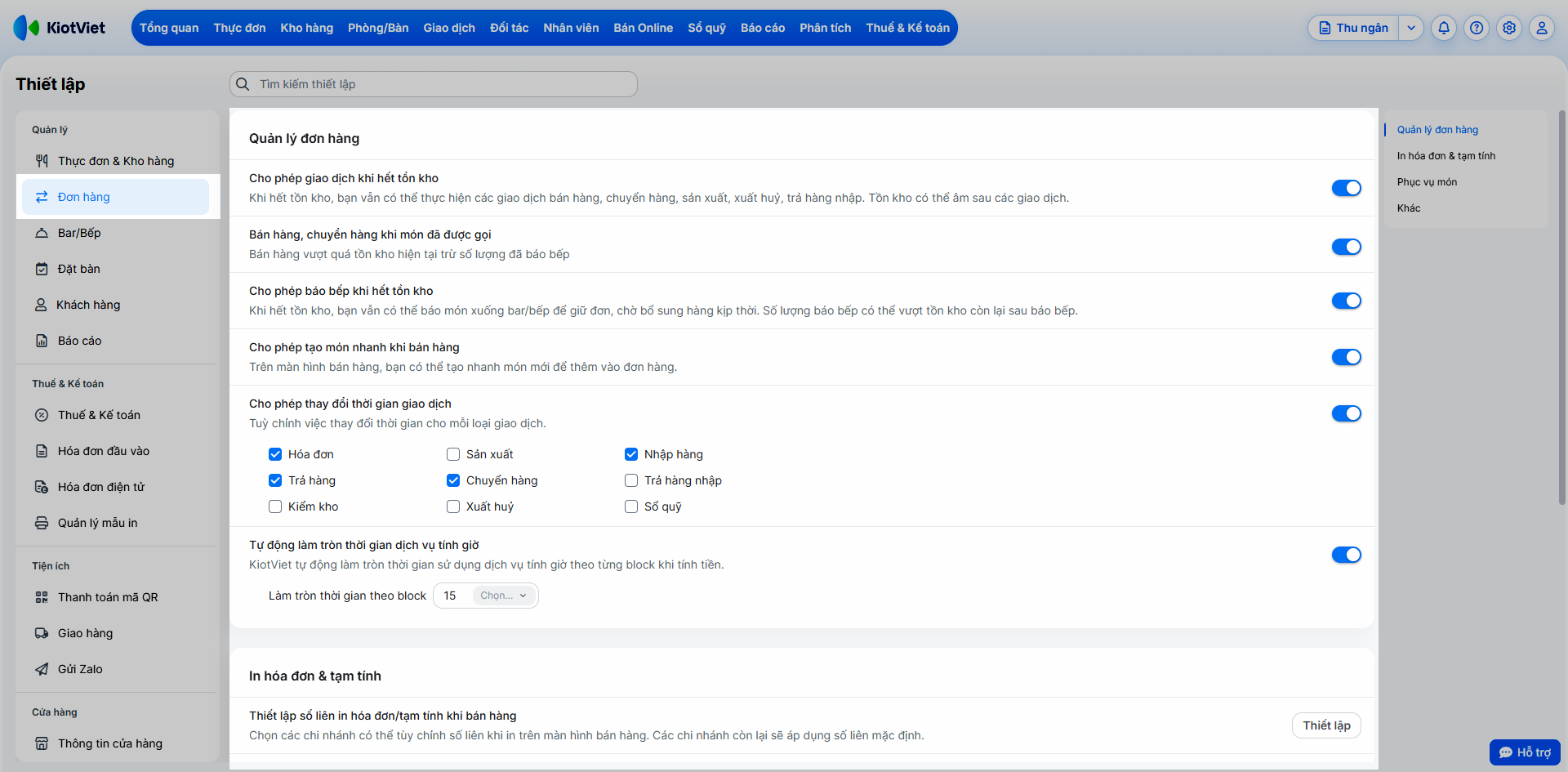Click the Hóa đơn đầu vào document icon
The width and height of the screenshot is (1568, 772).
click(42, 451)
